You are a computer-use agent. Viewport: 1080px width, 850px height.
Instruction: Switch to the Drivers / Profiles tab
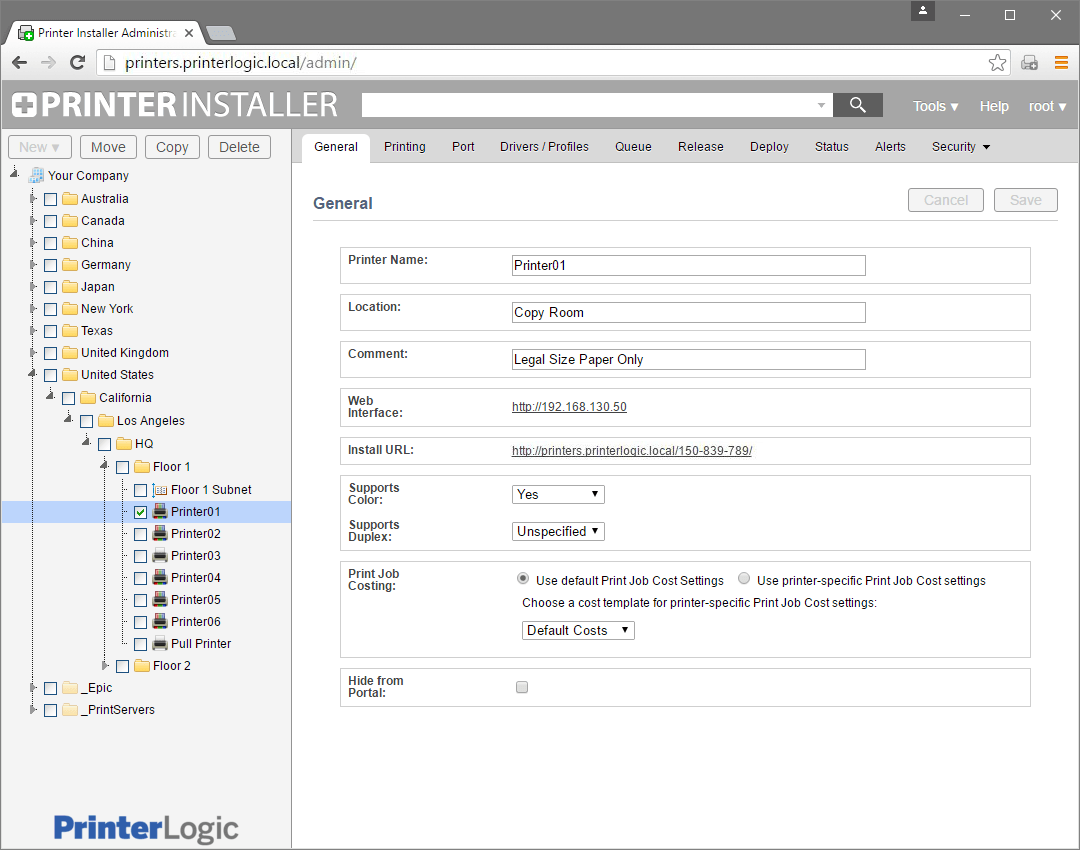pos(544,147)
